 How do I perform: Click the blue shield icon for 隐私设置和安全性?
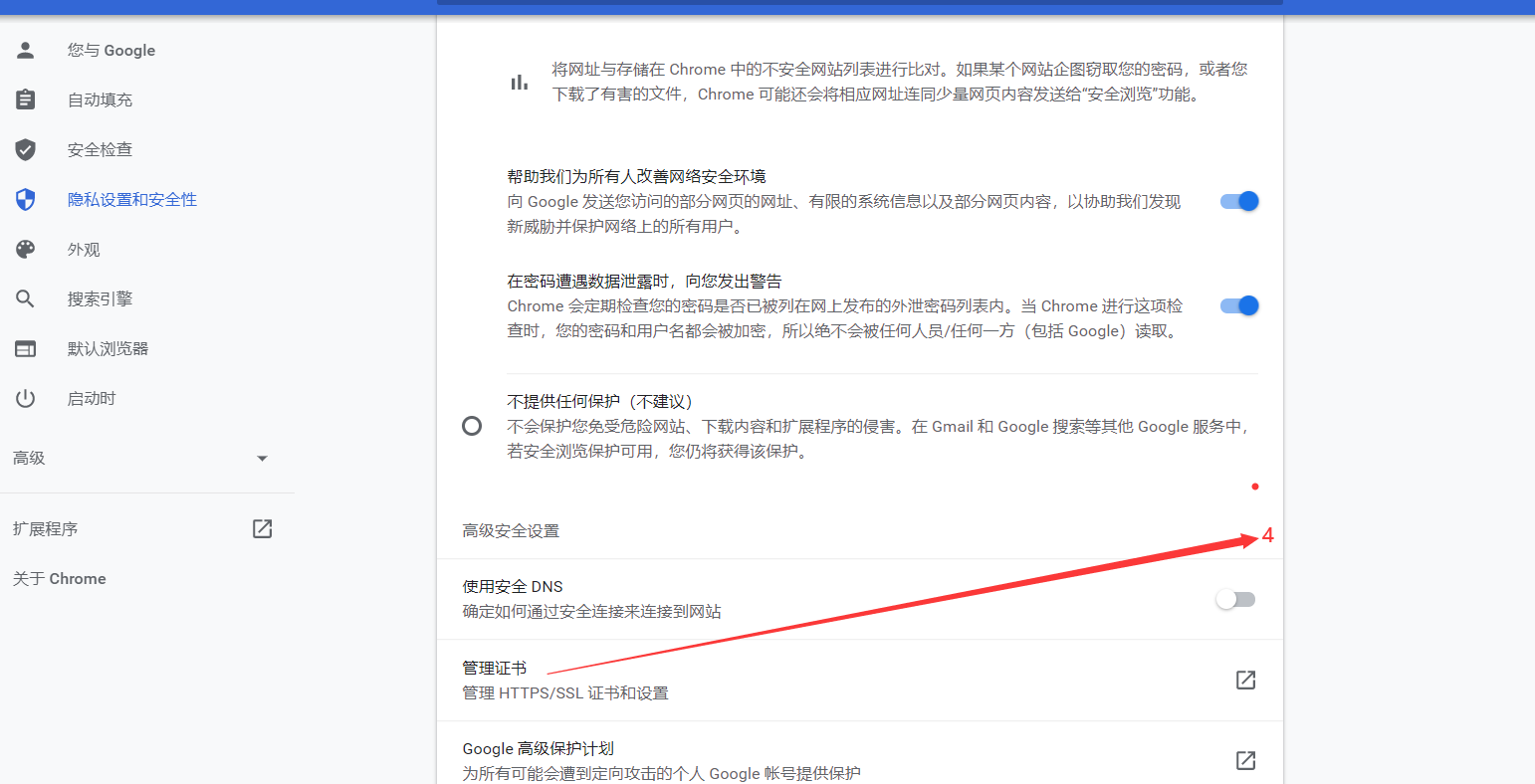tap(26, 199)
